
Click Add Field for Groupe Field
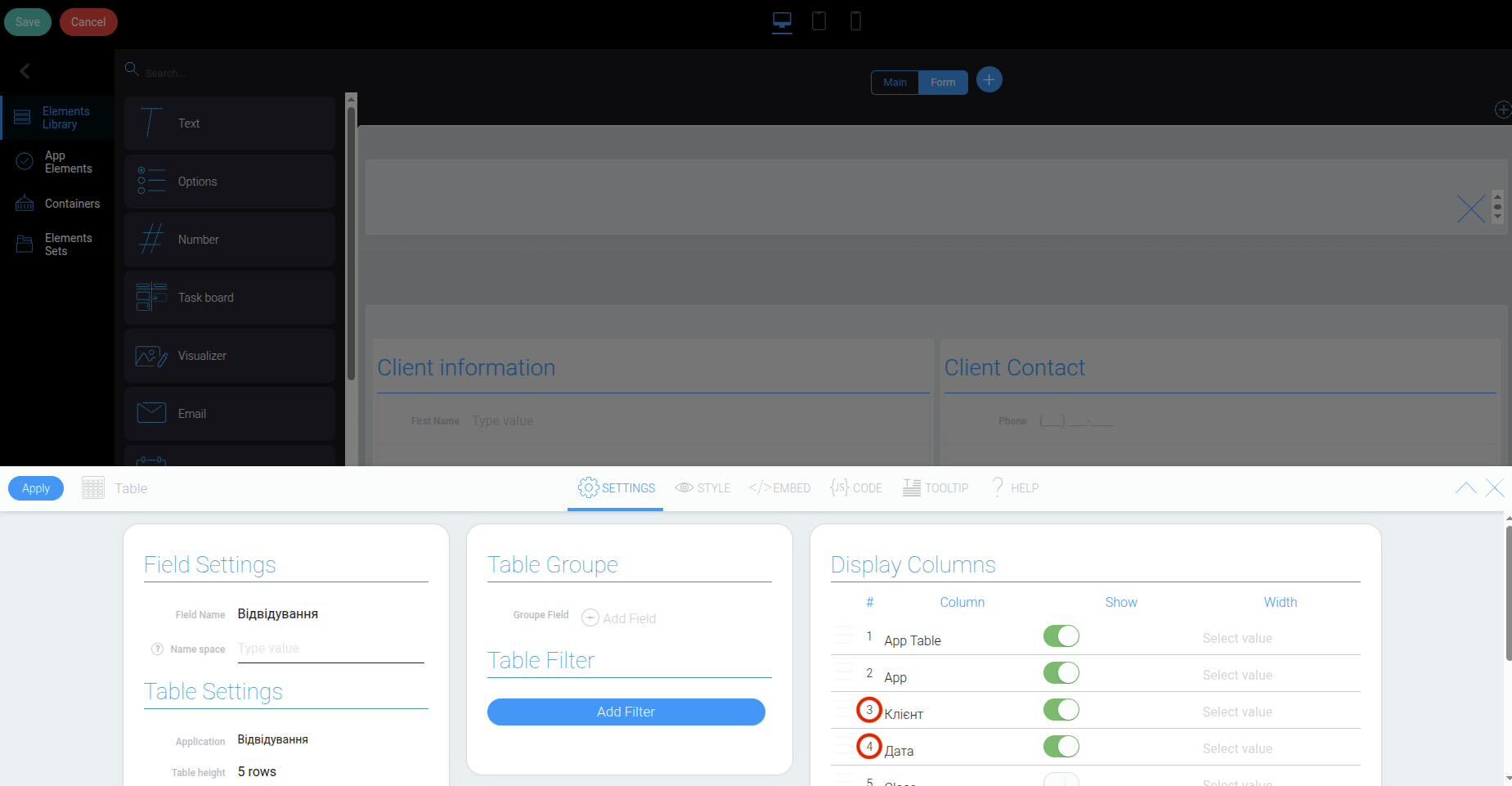click(619, 618)
